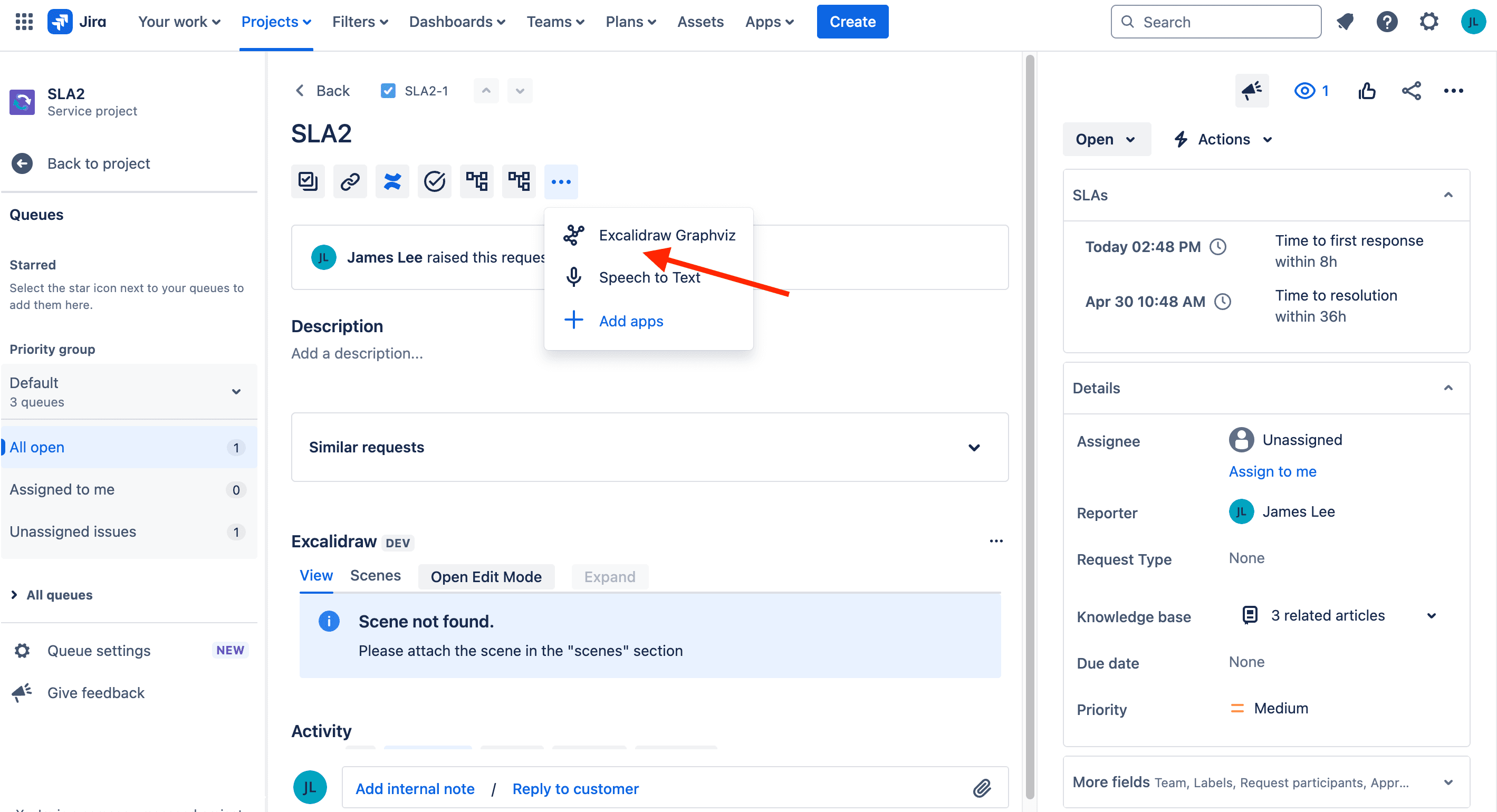Click the checklist circle-check icon

434,181
